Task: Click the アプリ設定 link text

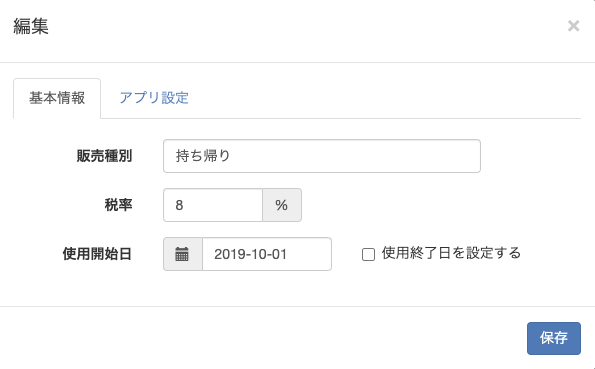Action: [154, 98]
